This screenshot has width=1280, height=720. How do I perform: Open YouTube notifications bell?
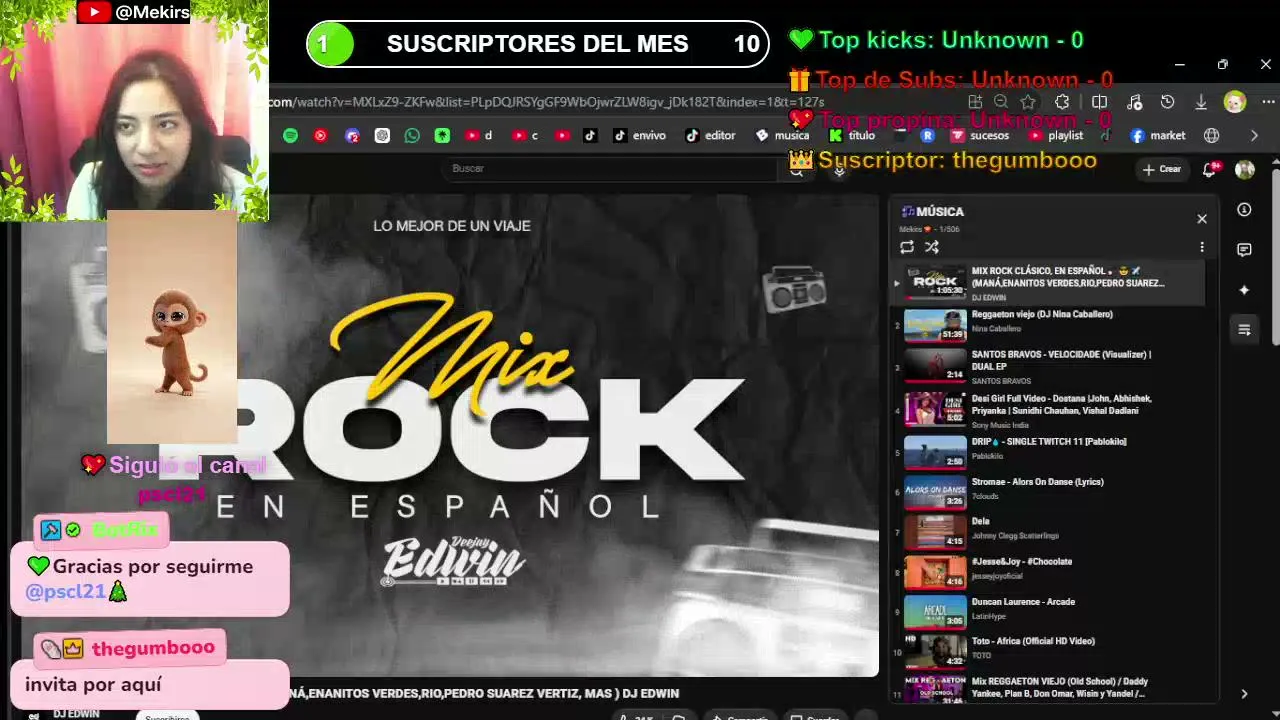click(1210, 169)
